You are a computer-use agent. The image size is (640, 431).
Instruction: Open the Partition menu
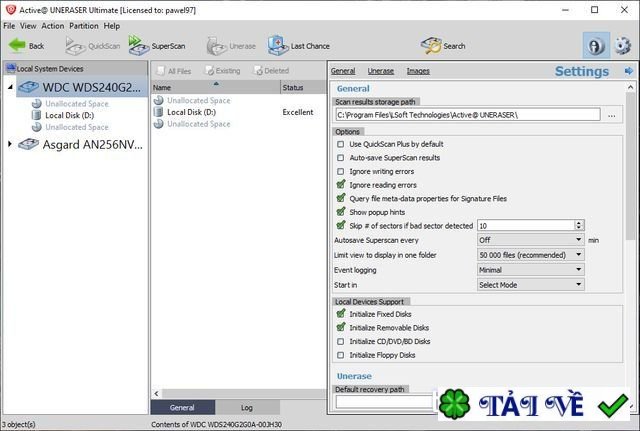[x=84, y=26]
